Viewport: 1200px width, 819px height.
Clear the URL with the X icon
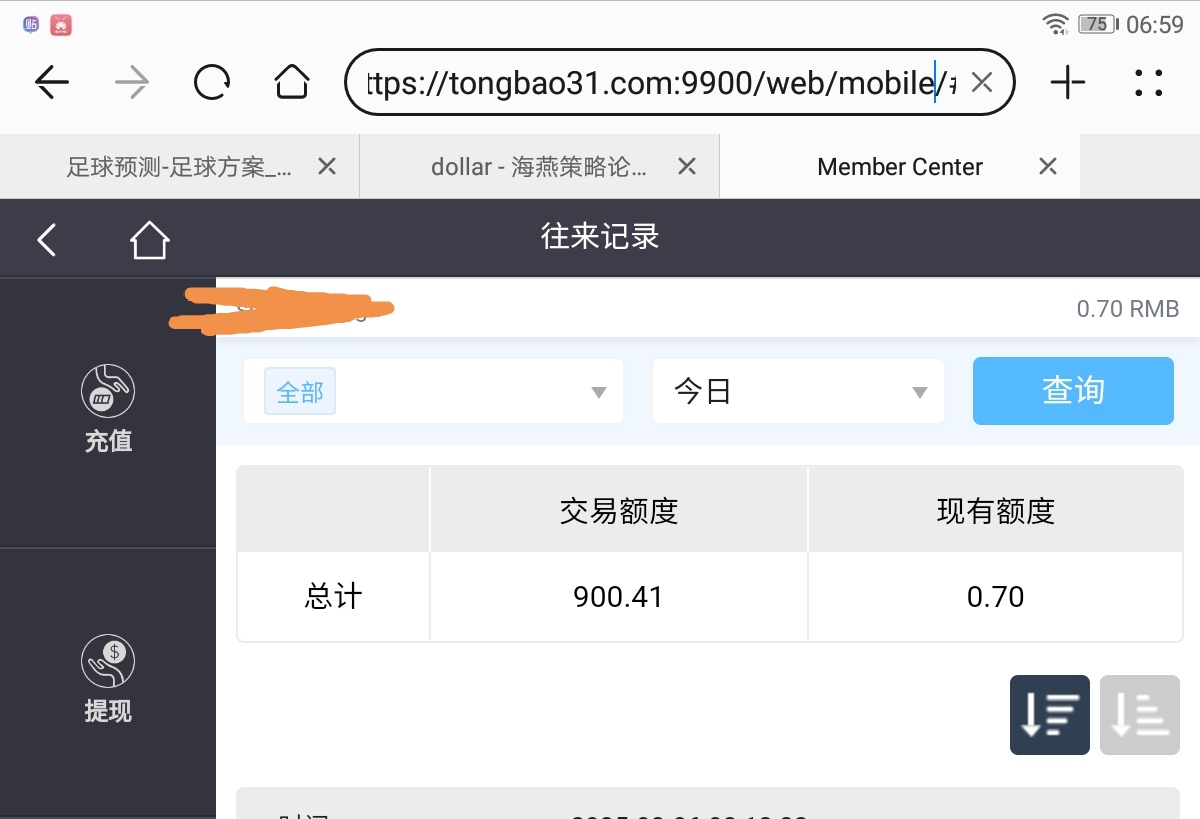click(982, 82)
